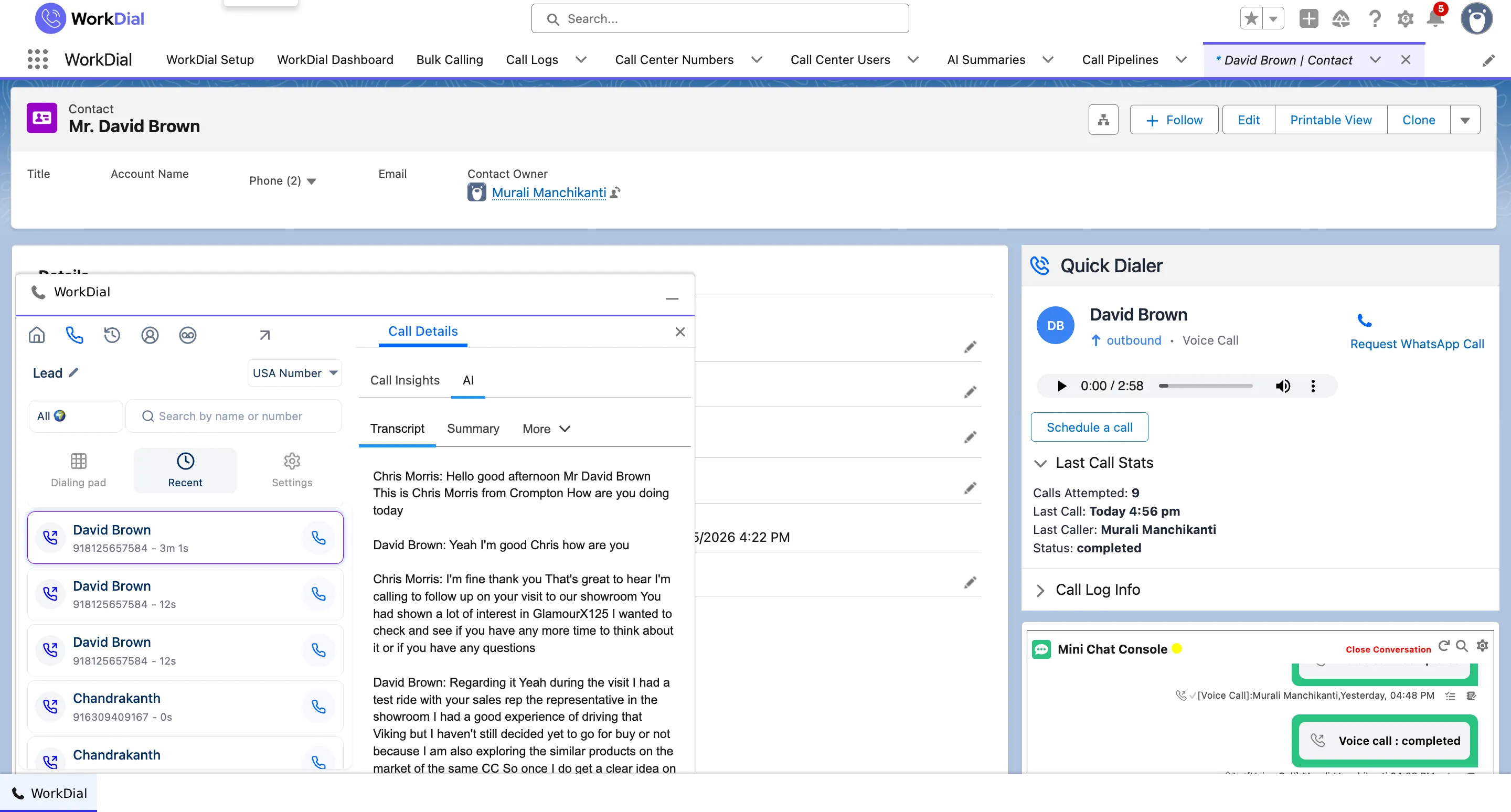The width and height of the screenshot is (1511, 812).
Task: Expand the Call Log Info section
Action: tap(1040, 590)
